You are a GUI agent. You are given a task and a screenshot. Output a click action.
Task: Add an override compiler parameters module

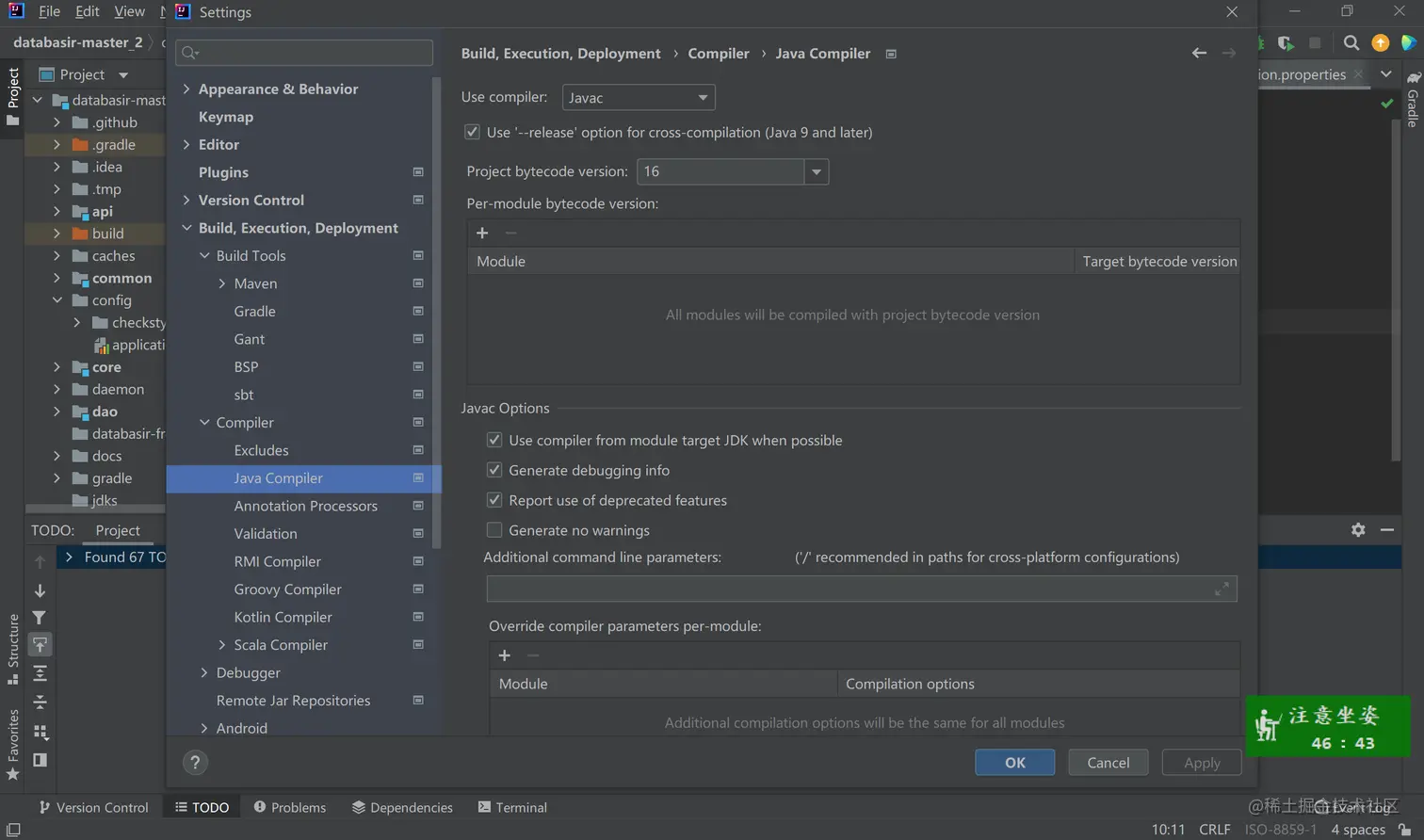505,655
